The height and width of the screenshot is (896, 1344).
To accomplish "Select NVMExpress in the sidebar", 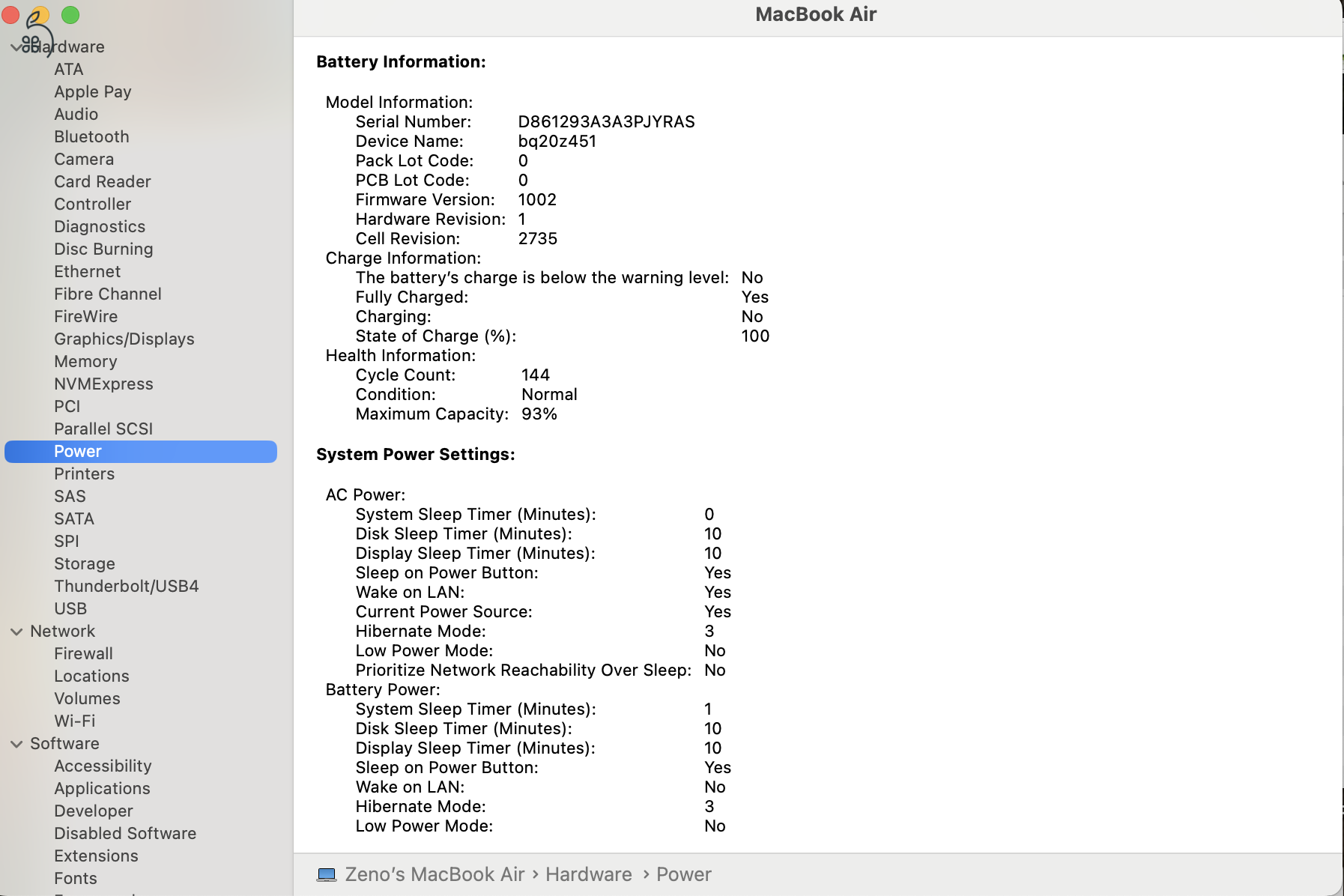I will [x=103, y=384].
